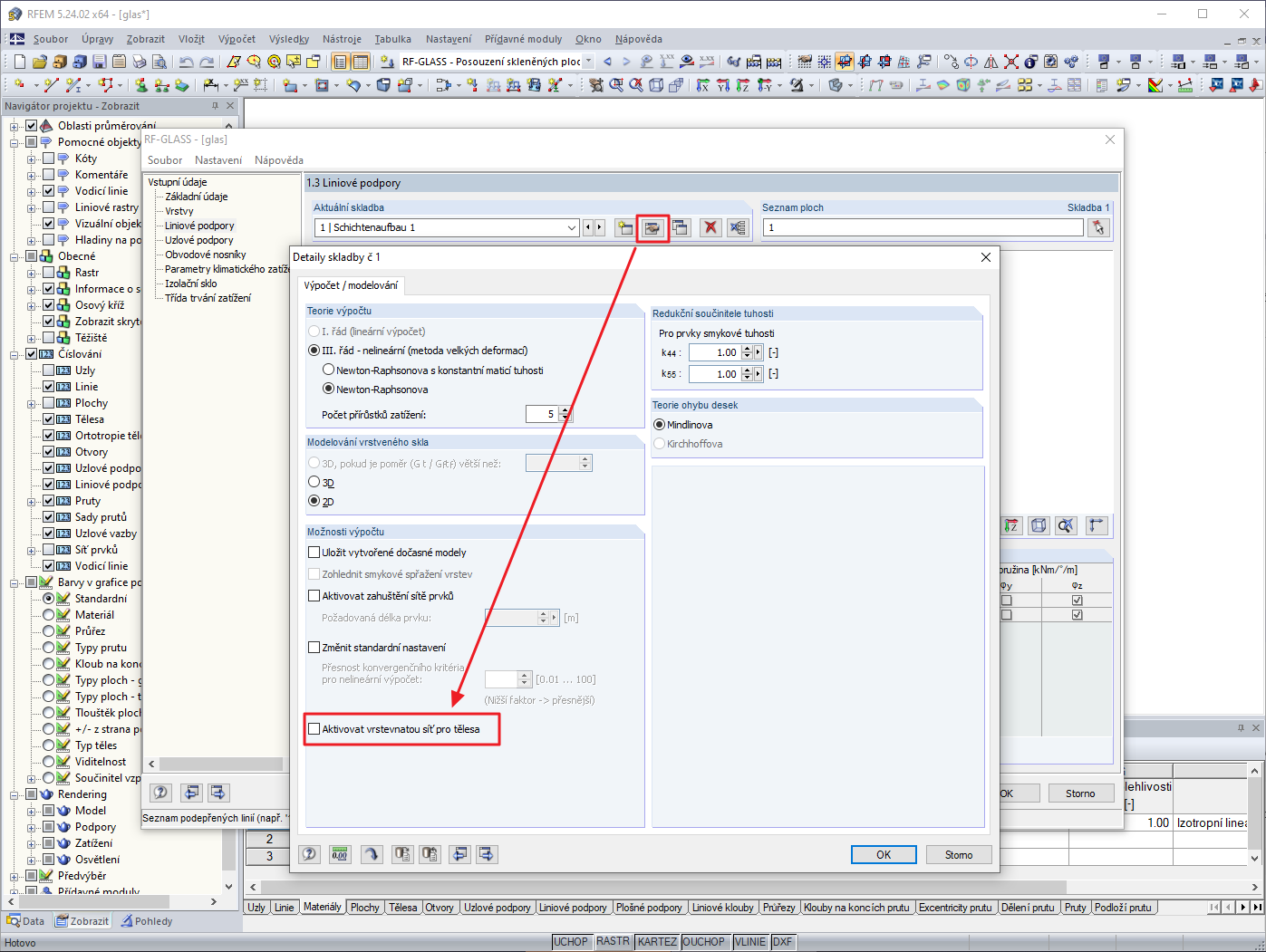Click the k44 stiffness factor field
This screenshot has height=952, width=1266.
[714, 352]
